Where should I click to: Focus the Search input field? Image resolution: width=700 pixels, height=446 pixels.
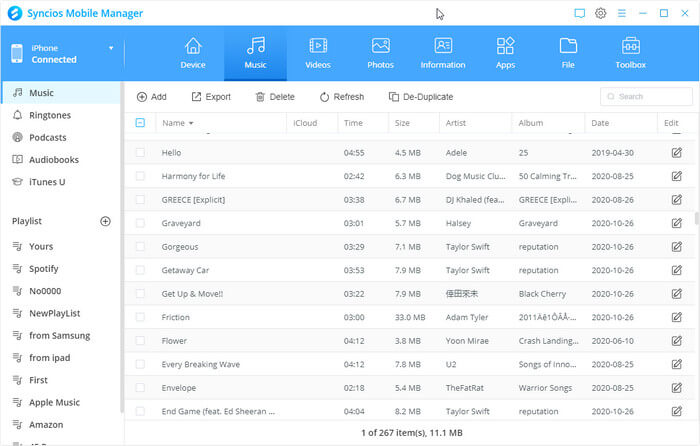click(646, 96)
